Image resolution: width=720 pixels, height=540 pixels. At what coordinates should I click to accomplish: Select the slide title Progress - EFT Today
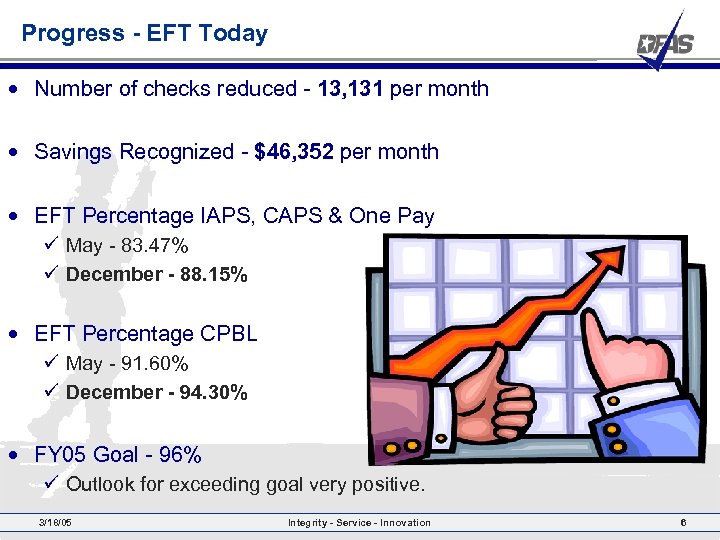pos(145,33)
